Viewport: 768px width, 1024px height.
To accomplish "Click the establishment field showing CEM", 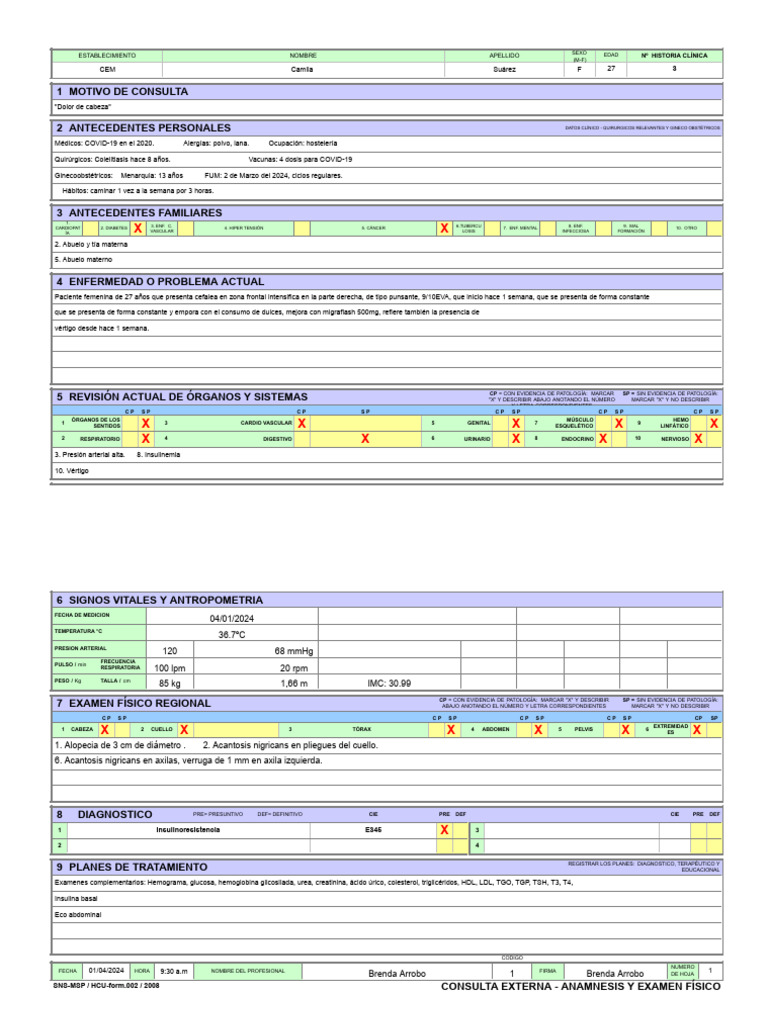I will point(107,69).
